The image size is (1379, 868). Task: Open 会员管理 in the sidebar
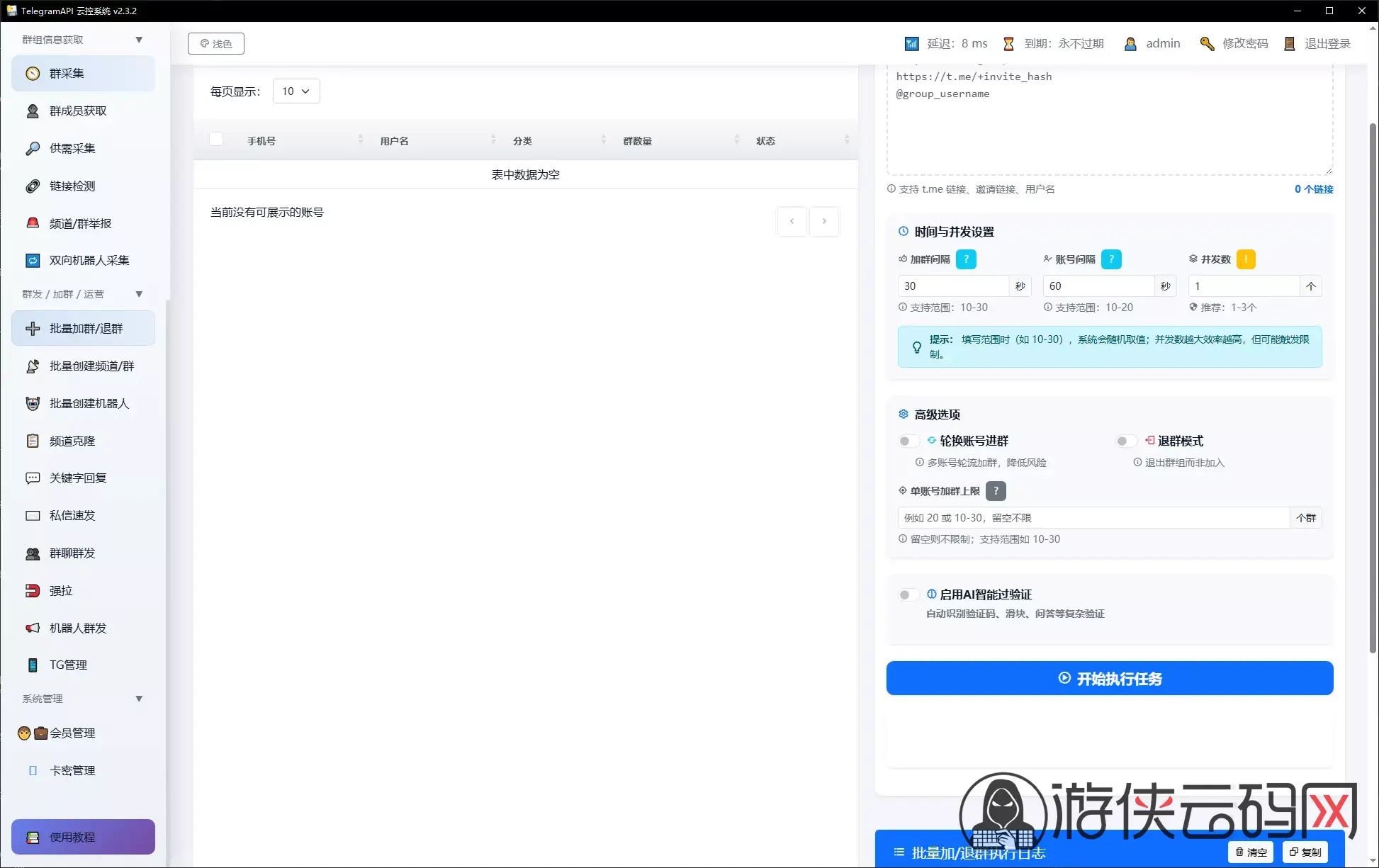[83, 733]
